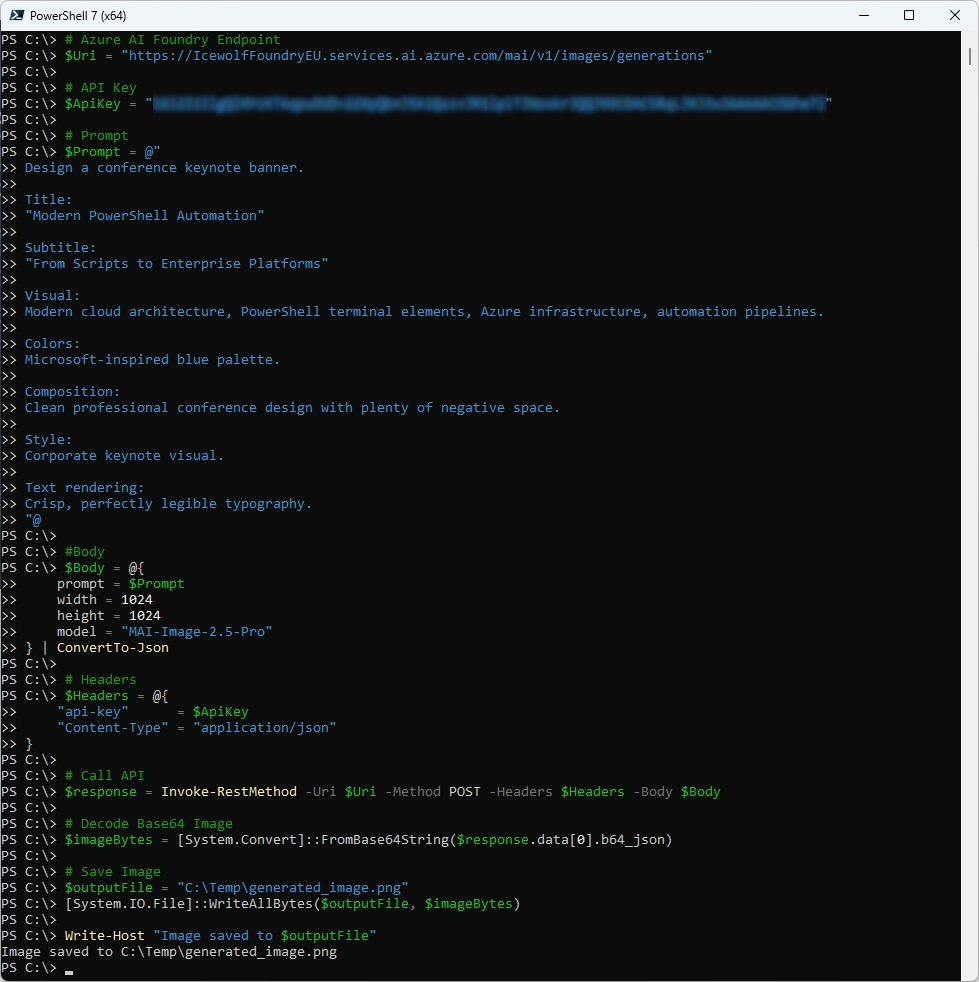Click the '$Body = @{' line
979x982 pixels.
coord(105,567)
